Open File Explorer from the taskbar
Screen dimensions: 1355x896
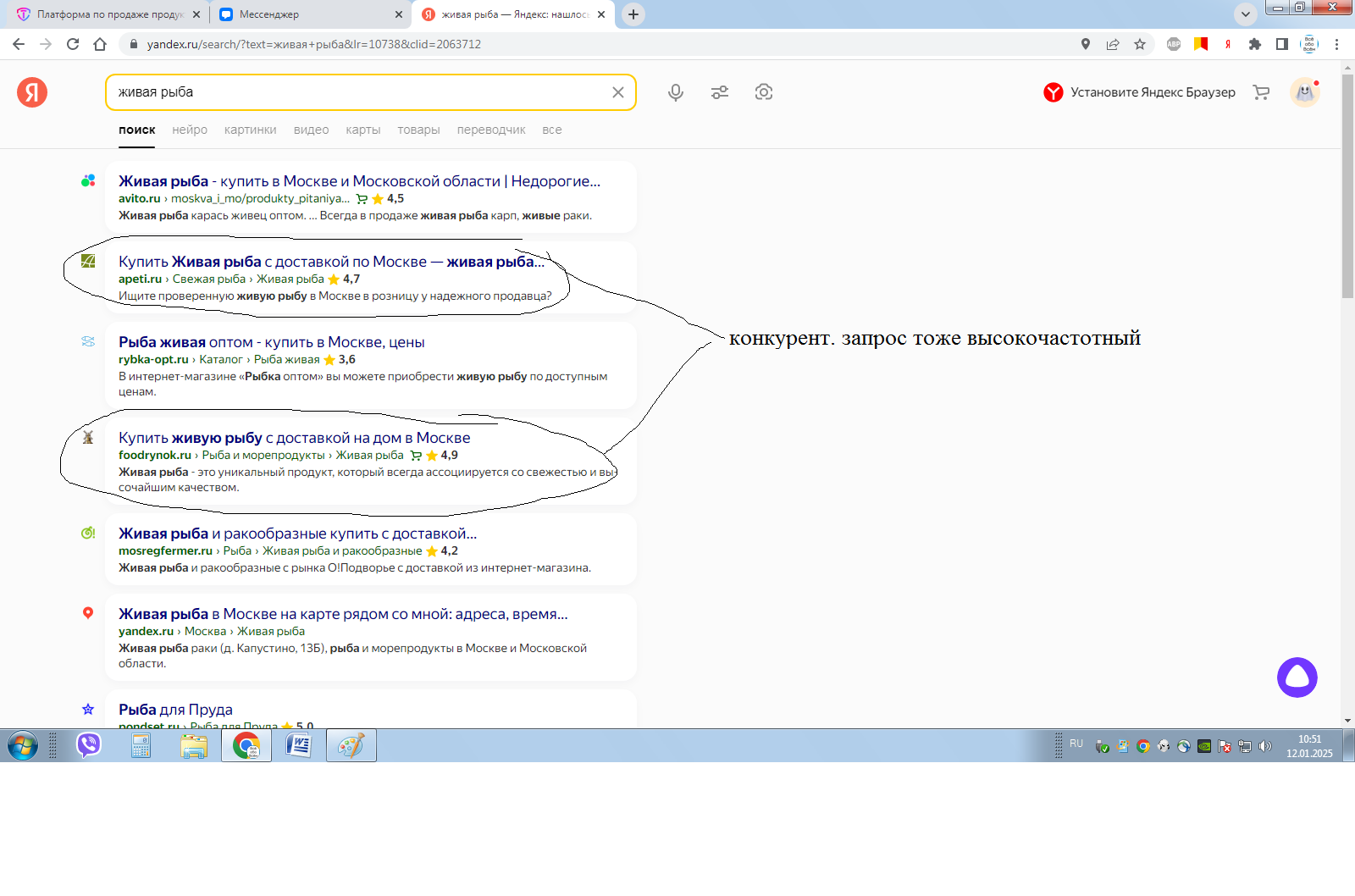point(193,745)
